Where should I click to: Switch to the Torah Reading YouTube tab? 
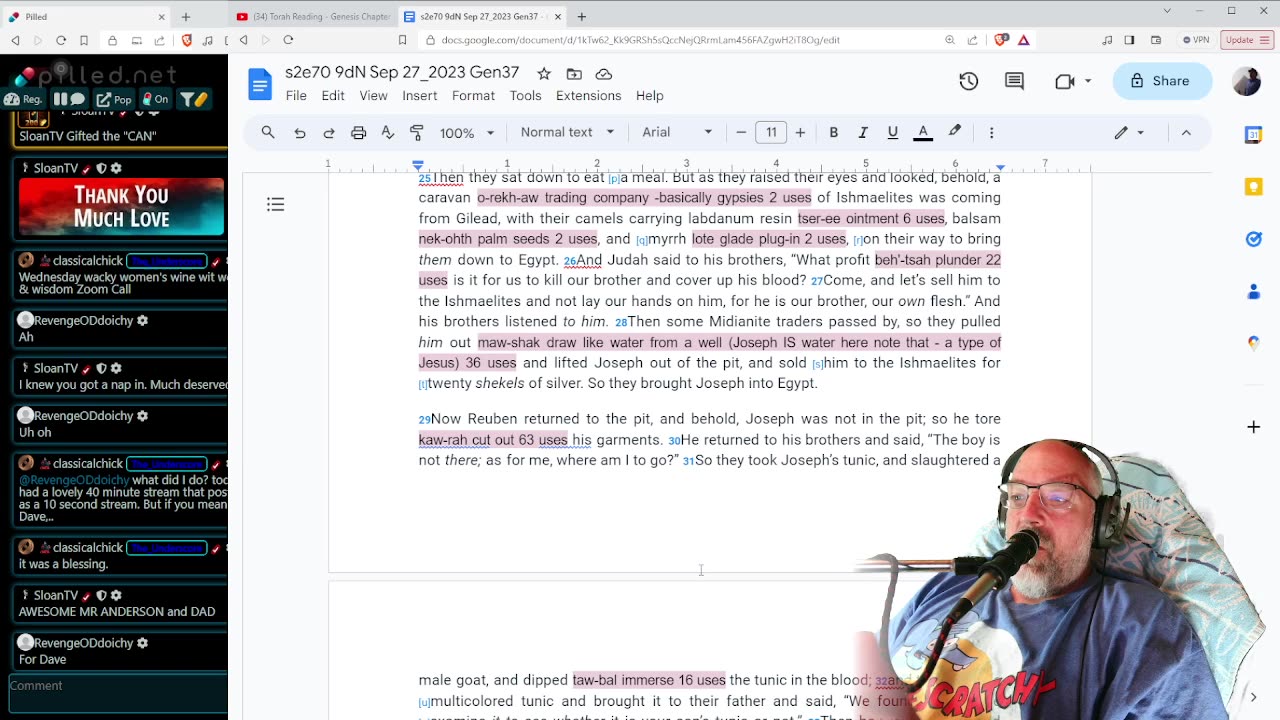(x=313, y=16)
